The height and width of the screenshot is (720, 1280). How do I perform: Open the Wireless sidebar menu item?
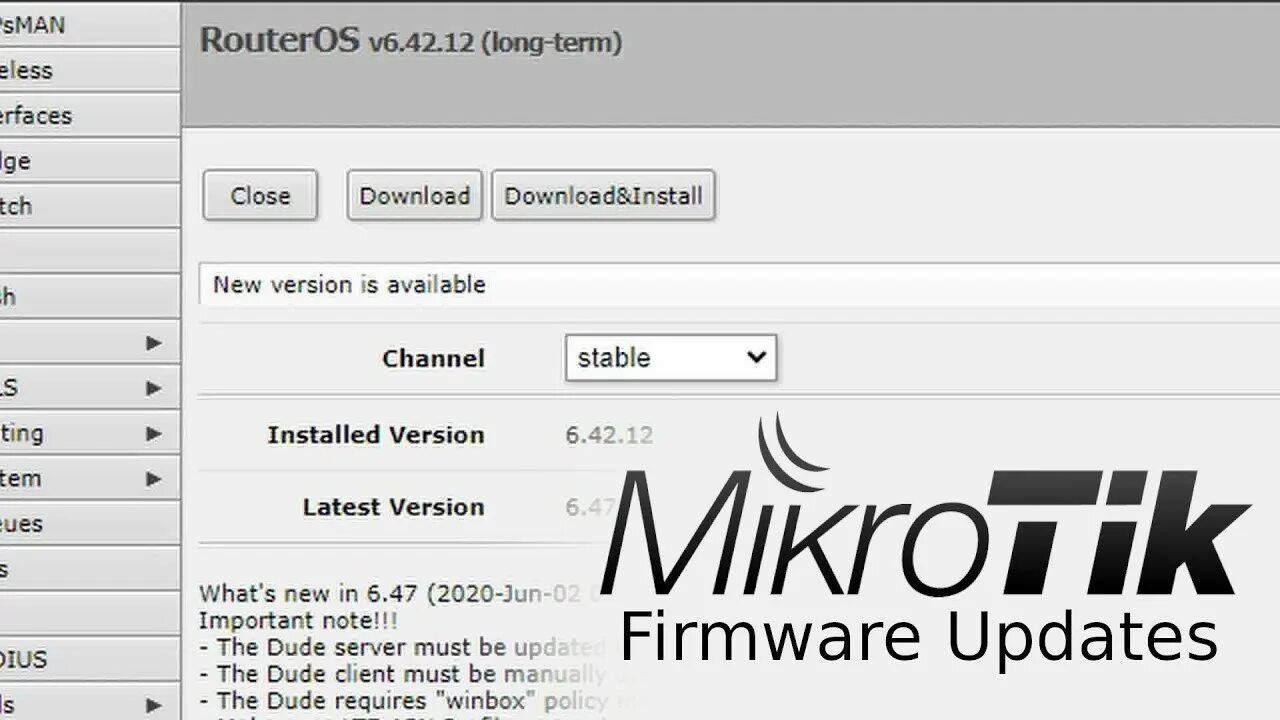(x=88, y=70)
